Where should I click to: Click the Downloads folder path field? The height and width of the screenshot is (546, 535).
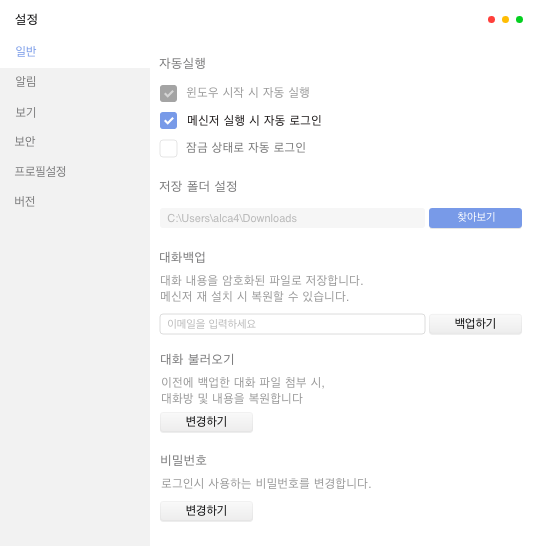[293, 218]
